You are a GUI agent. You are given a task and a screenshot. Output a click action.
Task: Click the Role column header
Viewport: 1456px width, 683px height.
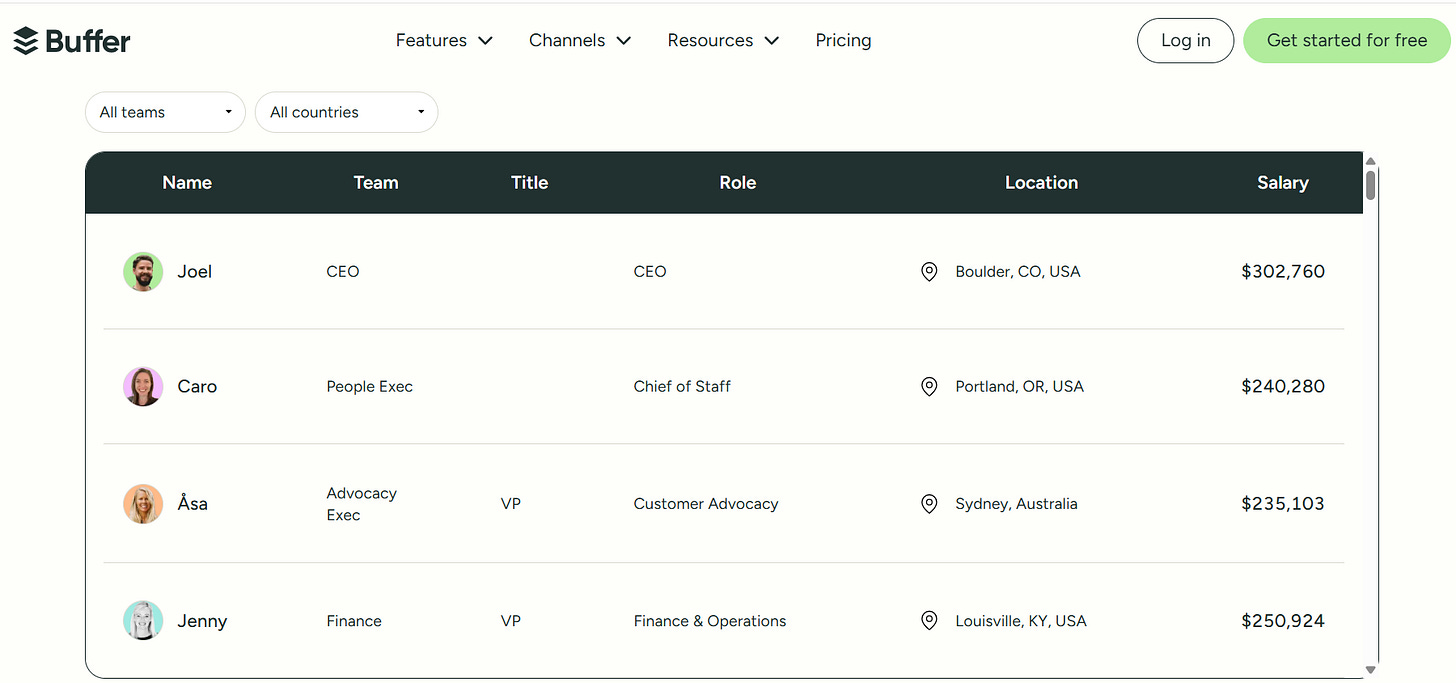738,183
